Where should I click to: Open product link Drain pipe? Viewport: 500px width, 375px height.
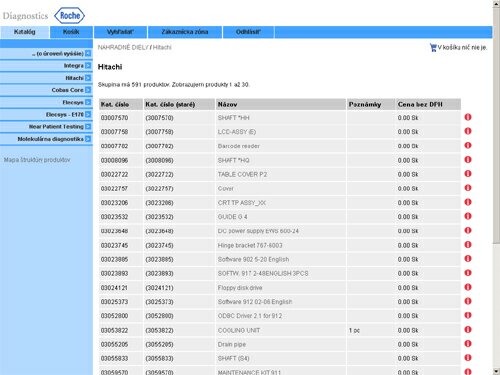click(232, 344)
